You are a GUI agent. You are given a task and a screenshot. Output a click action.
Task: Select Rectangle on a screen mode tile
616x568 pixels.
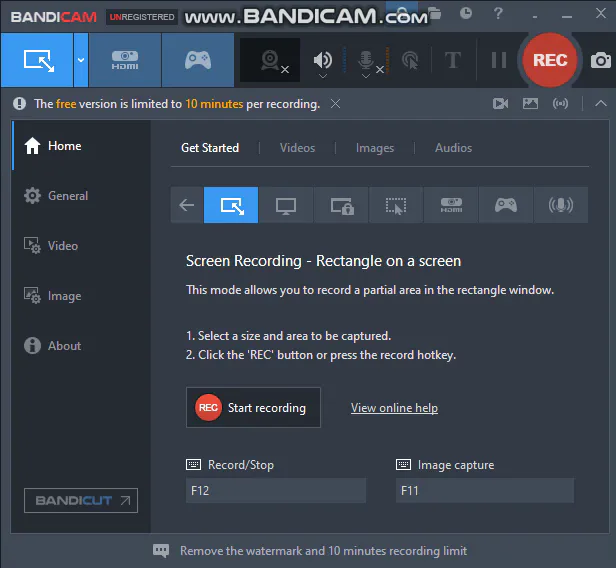(231, 205)
